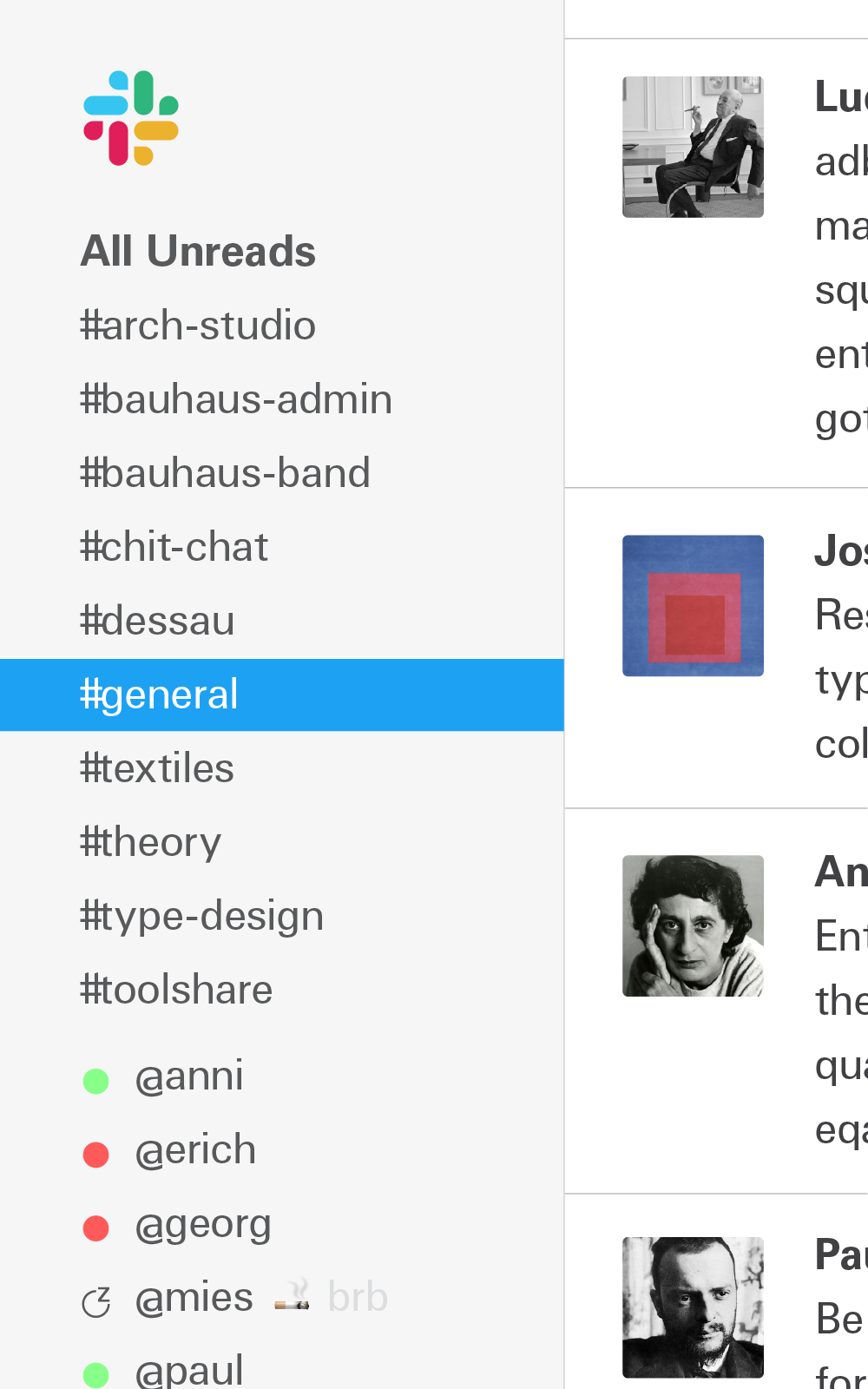Open the #bauhaus-admin channel
Image resolution: width=868 pixels, height=1389 pixels.
pyautogui.click(x=236, y=399)
